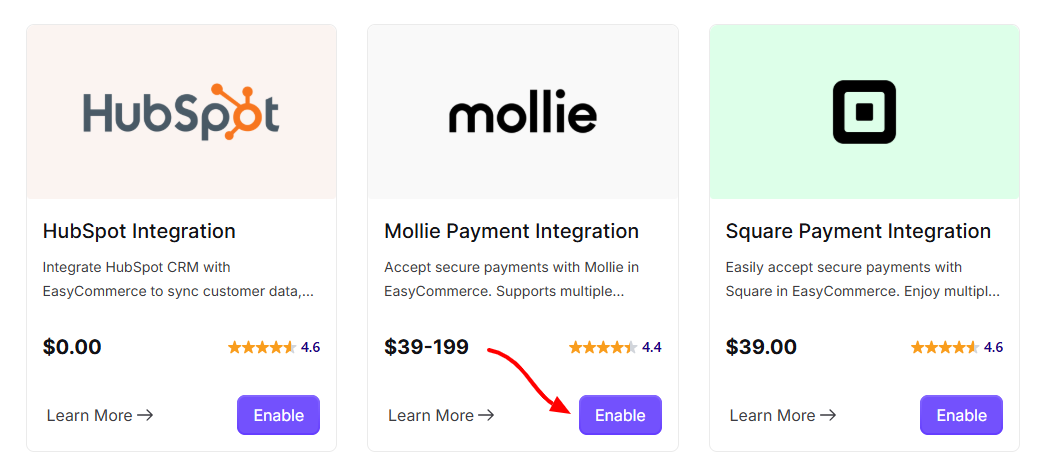Enable the HubSpot Integration
Screen dimensions: 1044x475
(278, 415)
